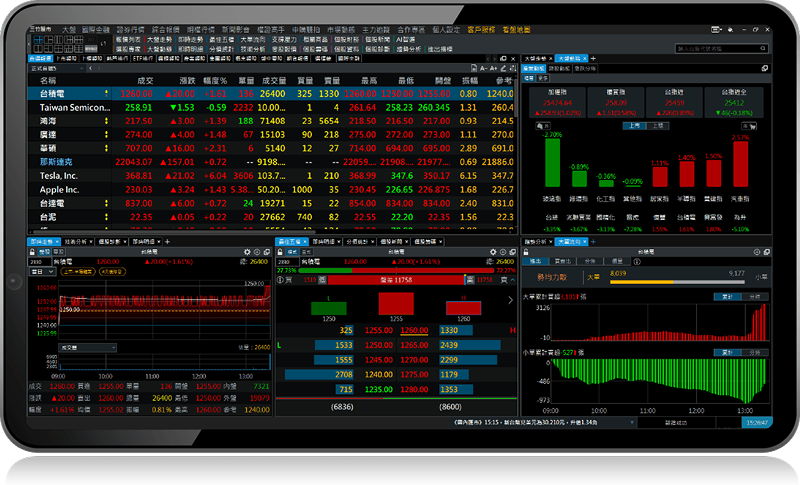Screen dimensions: 800x485
Task: Open the 大盤 menu
Action: click(69, 30)
